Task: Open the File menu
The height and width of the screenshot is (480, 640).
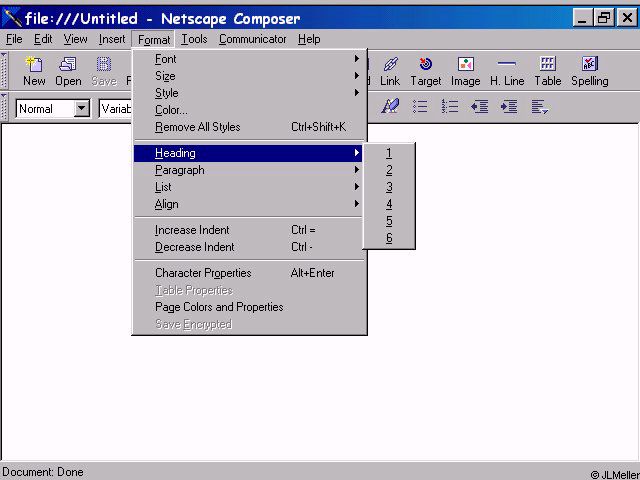Action: point(14,39)
